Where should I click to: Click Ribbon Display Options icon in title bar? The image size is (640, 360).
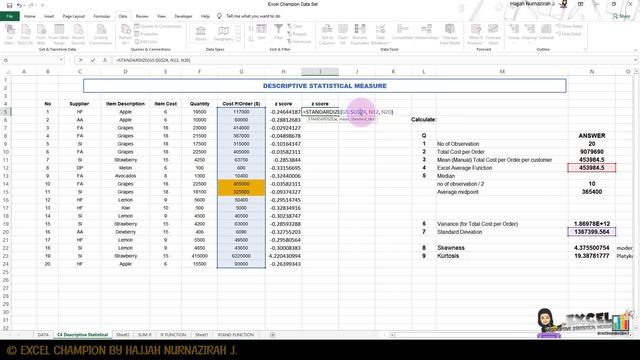(580, 4)
